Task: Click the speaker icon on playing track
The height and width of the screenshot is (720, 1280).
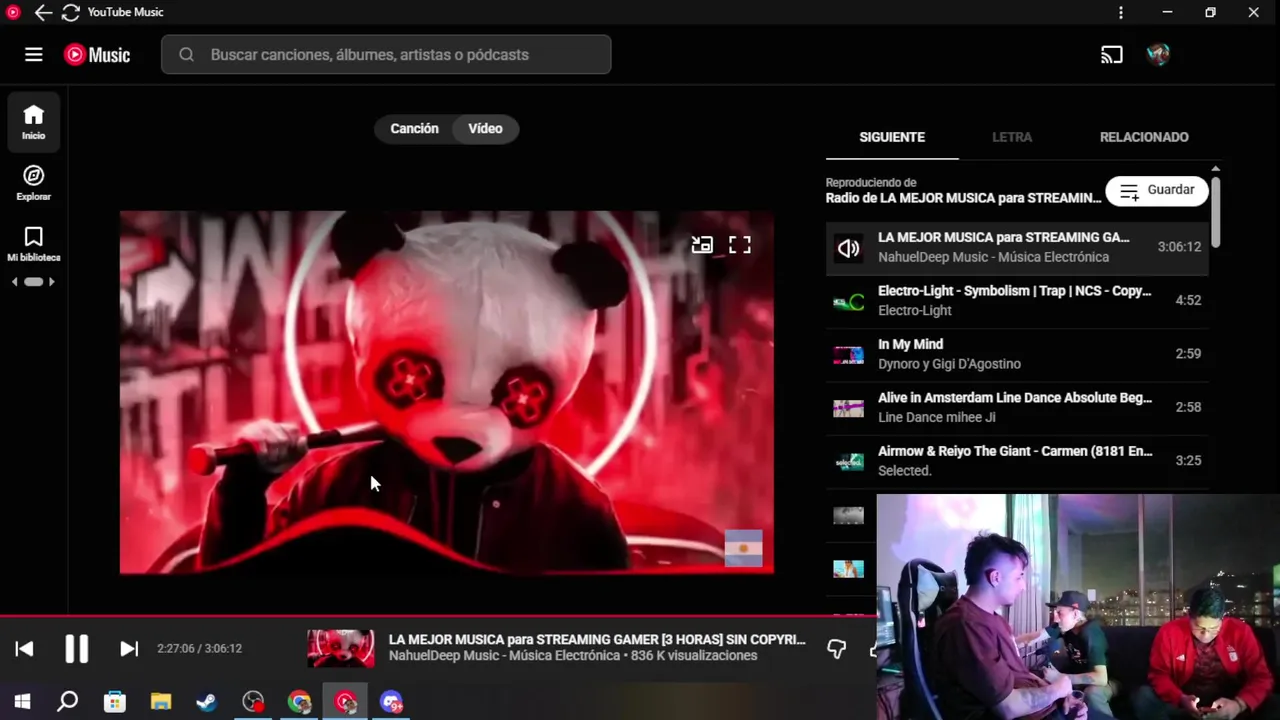Action: click(x=848, y=248)
